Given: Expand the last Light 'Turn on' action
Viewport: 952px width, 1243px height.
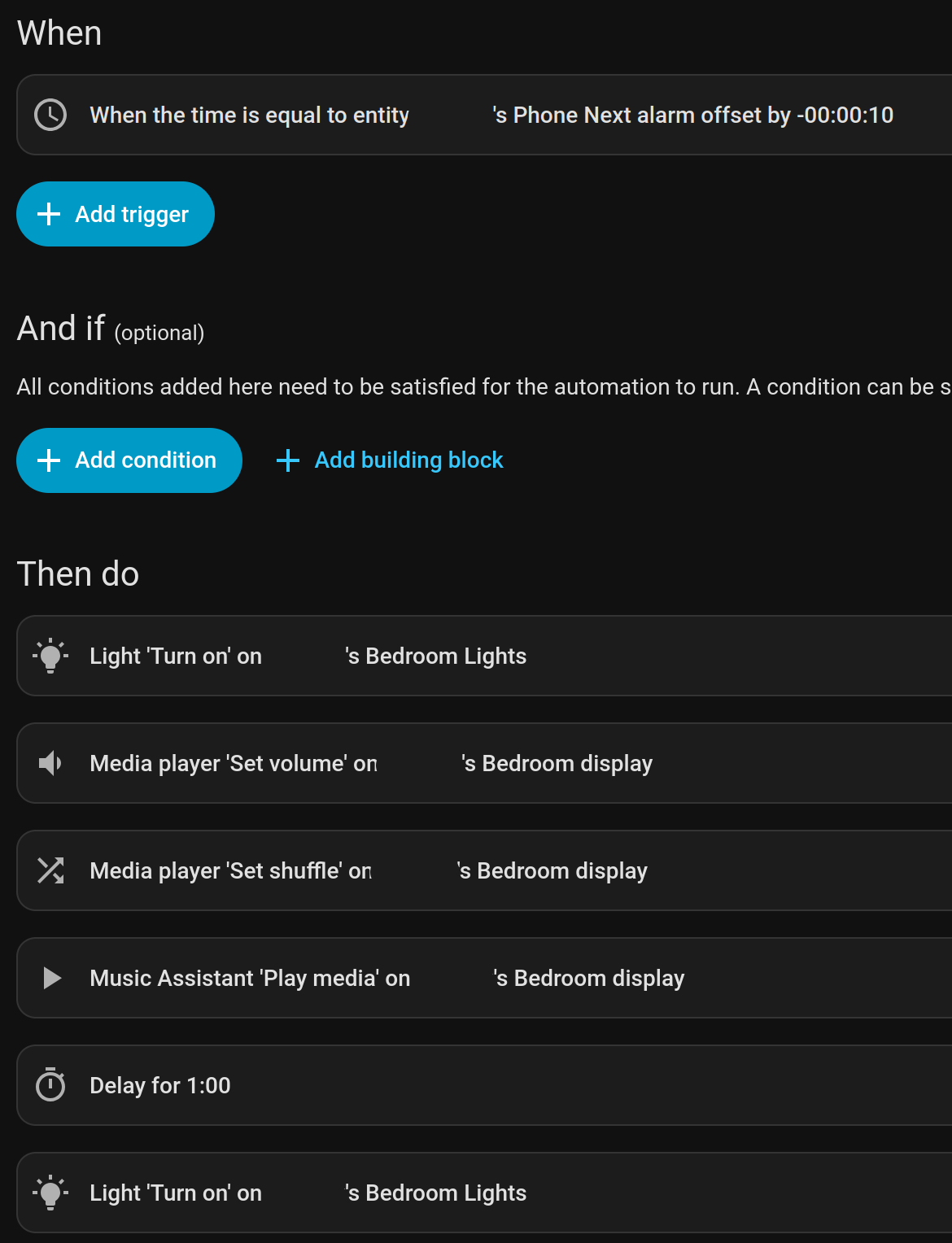Looking at the screenshot, I should click(x=435, y=1193).
